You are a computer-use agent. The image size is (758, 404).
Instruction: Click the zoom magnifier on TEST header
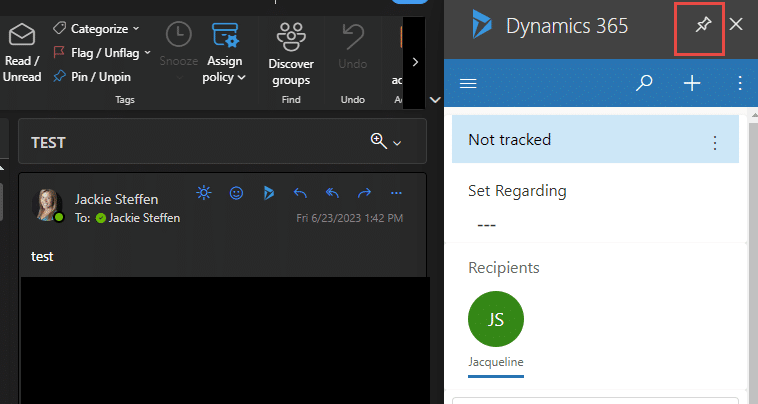pyautogui.click(x=378, y=141)
